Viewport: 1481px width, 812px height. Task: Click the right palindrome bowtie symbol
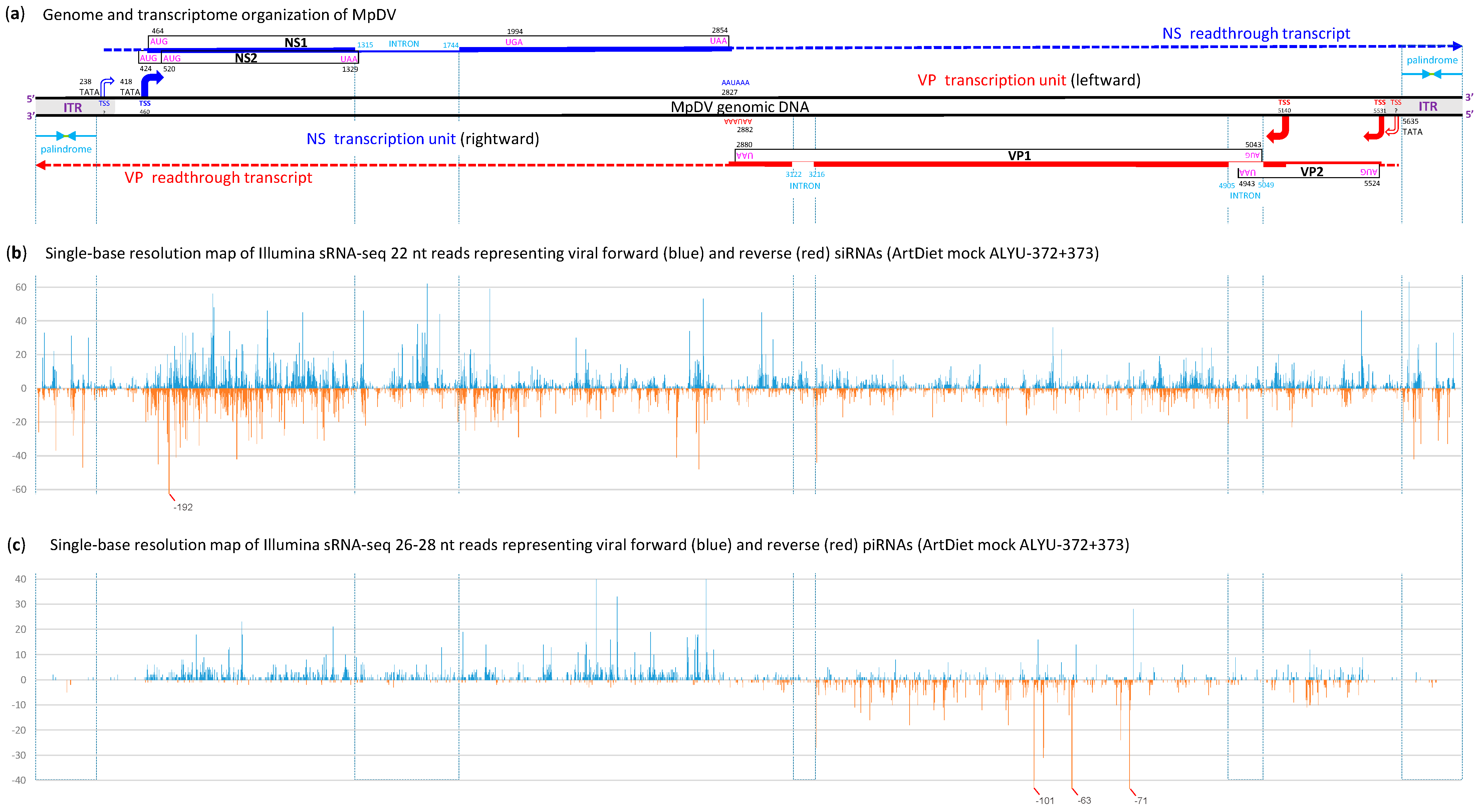click(x=1432, y=74)
